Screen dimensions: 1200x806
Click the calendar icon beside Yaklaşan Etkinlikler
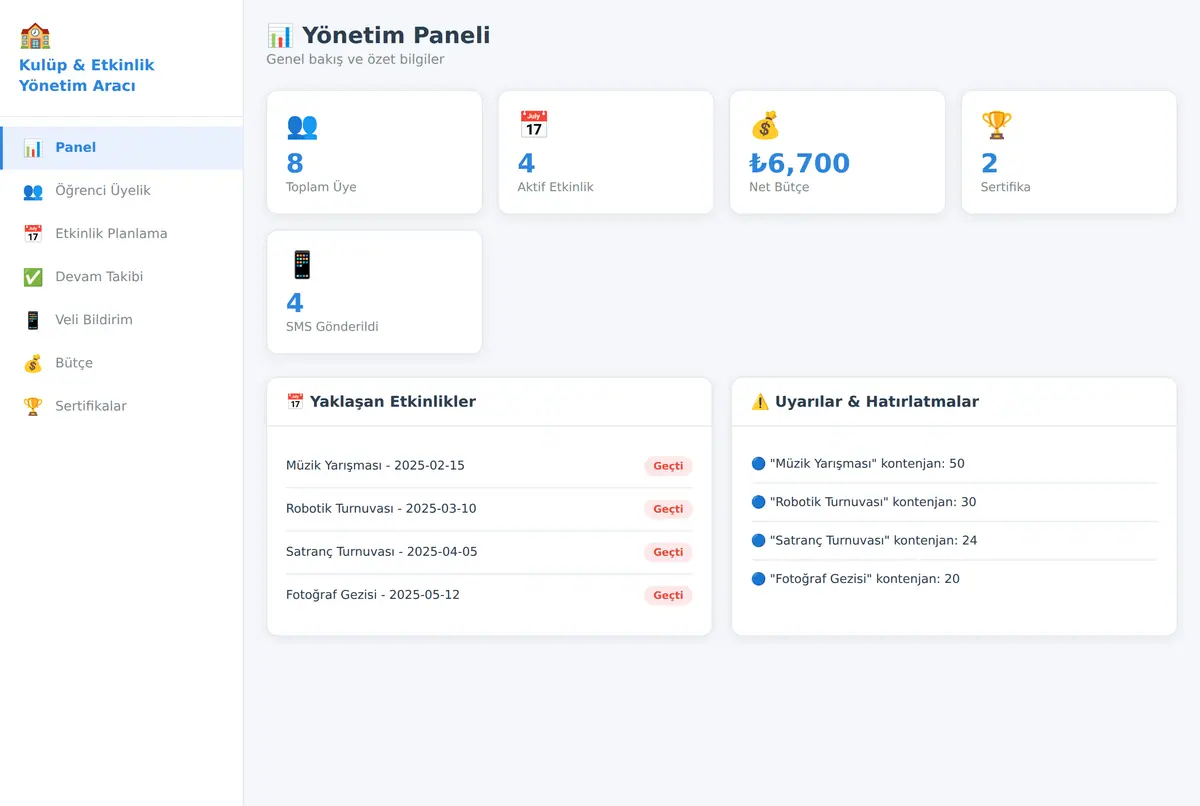click(x=295, y=402)
